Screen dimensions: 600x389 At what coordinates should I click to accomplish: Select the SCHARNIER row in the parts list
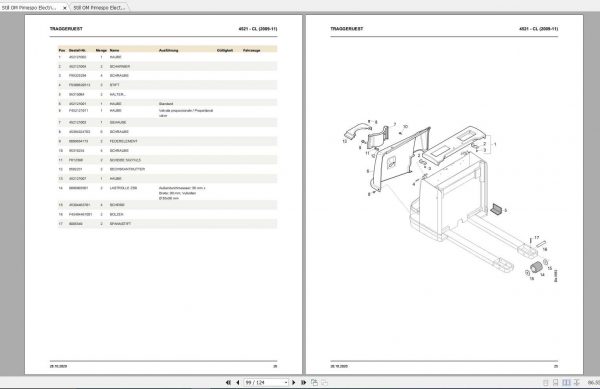[x=167, y=66]
